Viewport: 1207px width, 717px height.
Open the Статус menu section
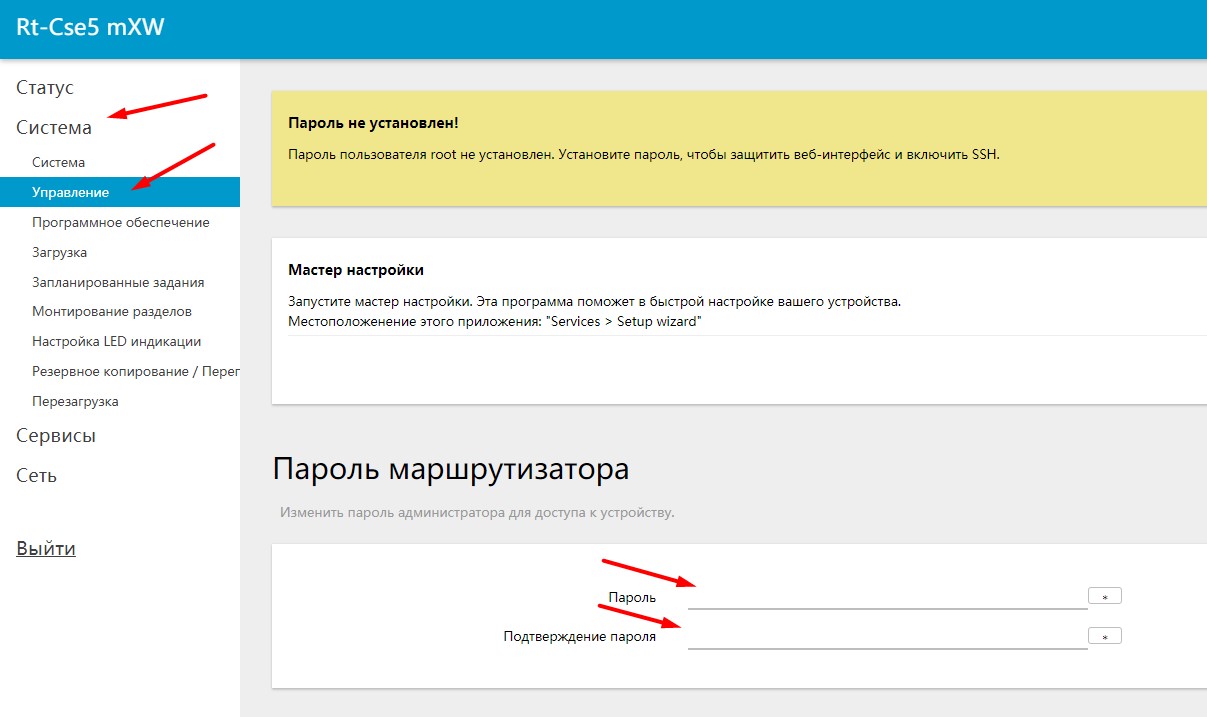coord(45,88)
